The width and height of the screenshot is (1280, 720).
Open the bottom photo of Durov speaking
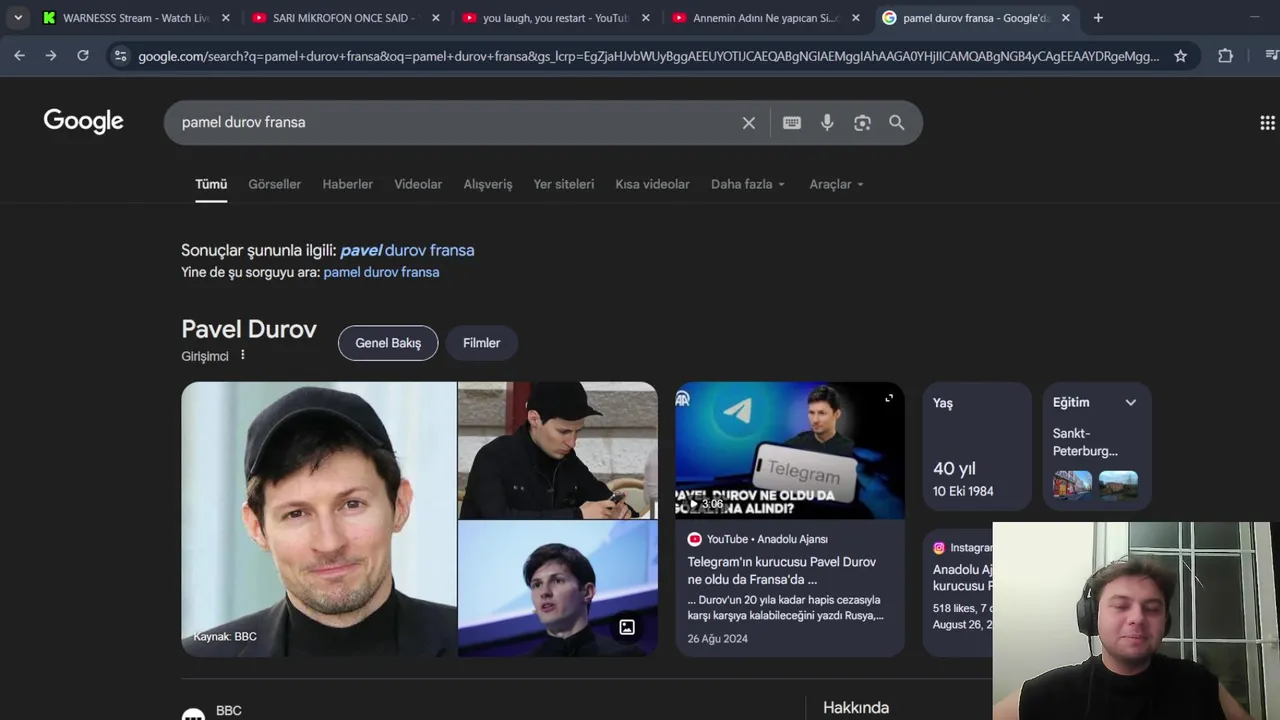(558, 588)
